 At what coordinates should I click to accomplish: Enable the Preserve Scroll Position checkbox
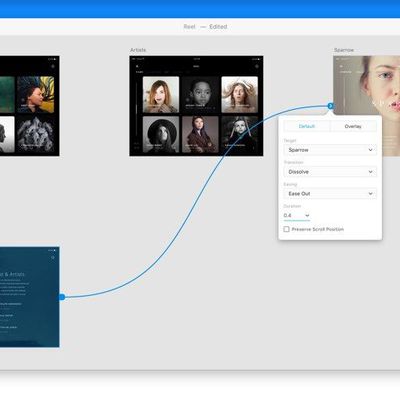click(x=286, y=229)
